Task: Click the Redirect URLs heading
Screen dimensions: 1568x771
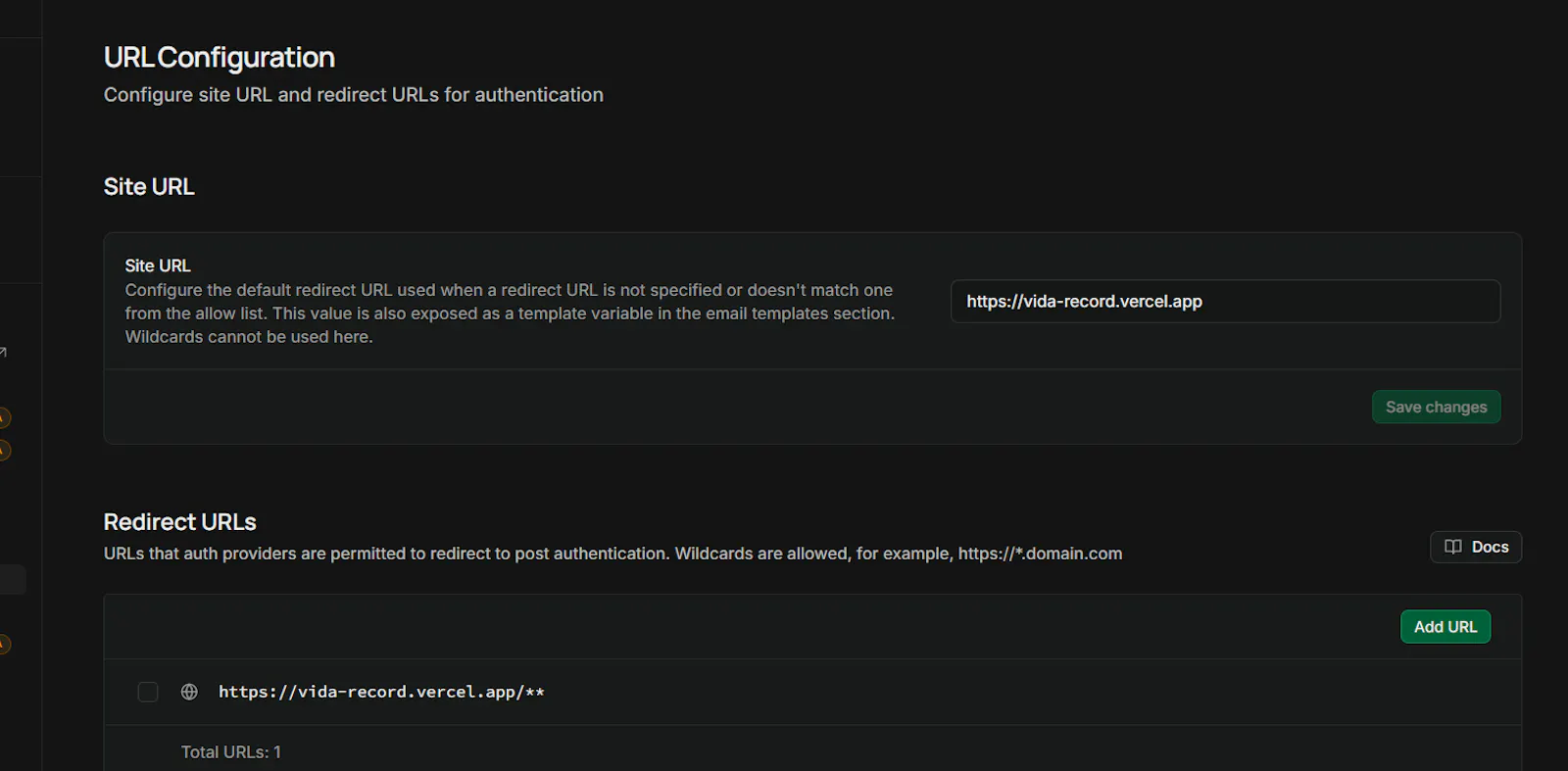Action: pyautogui.click(x=180, y=522)
